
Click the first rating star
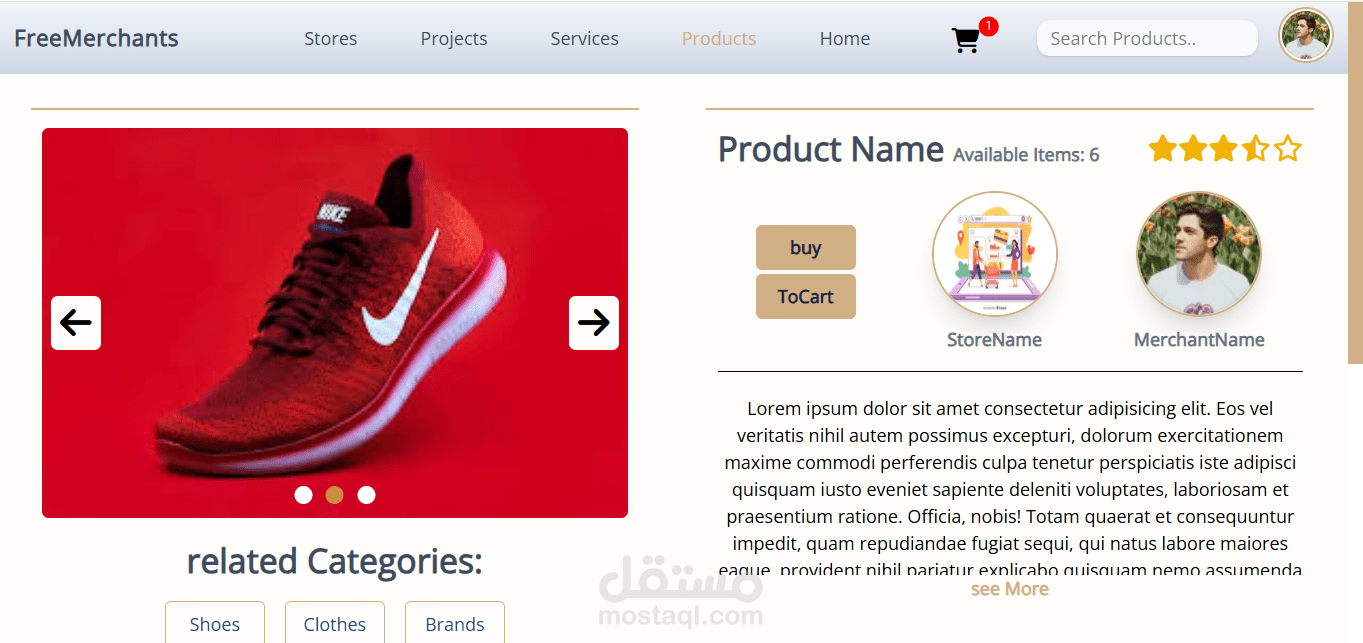pyautogui.click(x=1162, y=149)
